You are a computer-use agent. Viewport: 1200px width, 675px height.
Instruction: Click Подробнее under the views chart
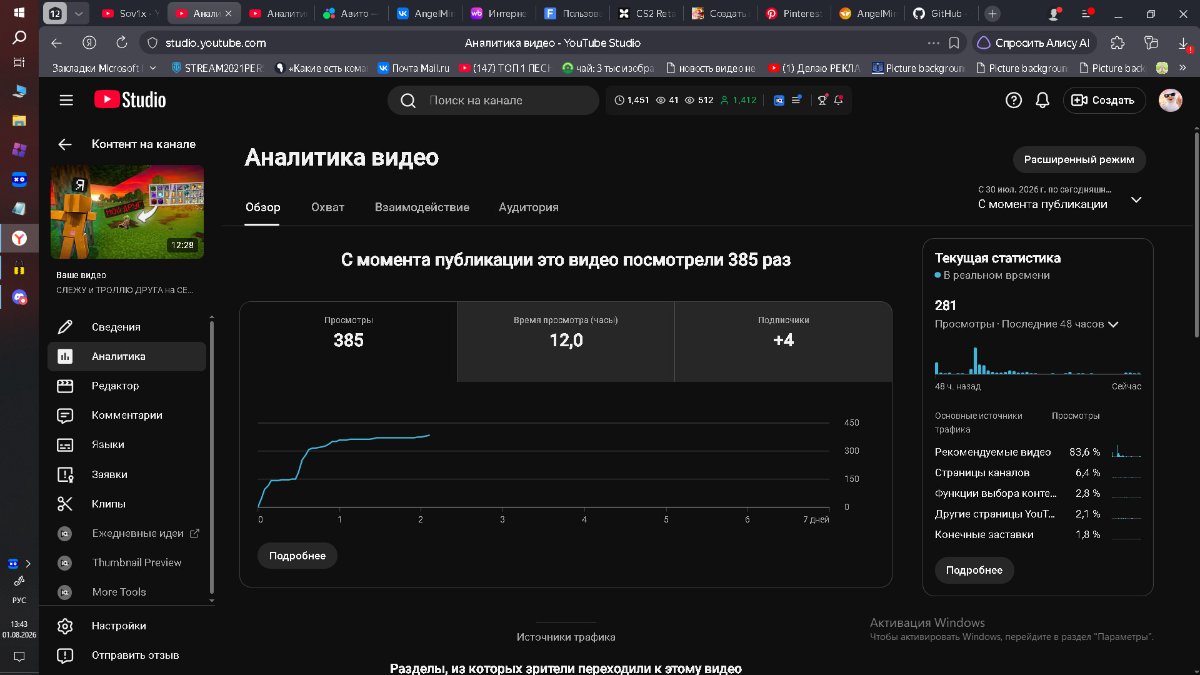[x=297, y=556]
